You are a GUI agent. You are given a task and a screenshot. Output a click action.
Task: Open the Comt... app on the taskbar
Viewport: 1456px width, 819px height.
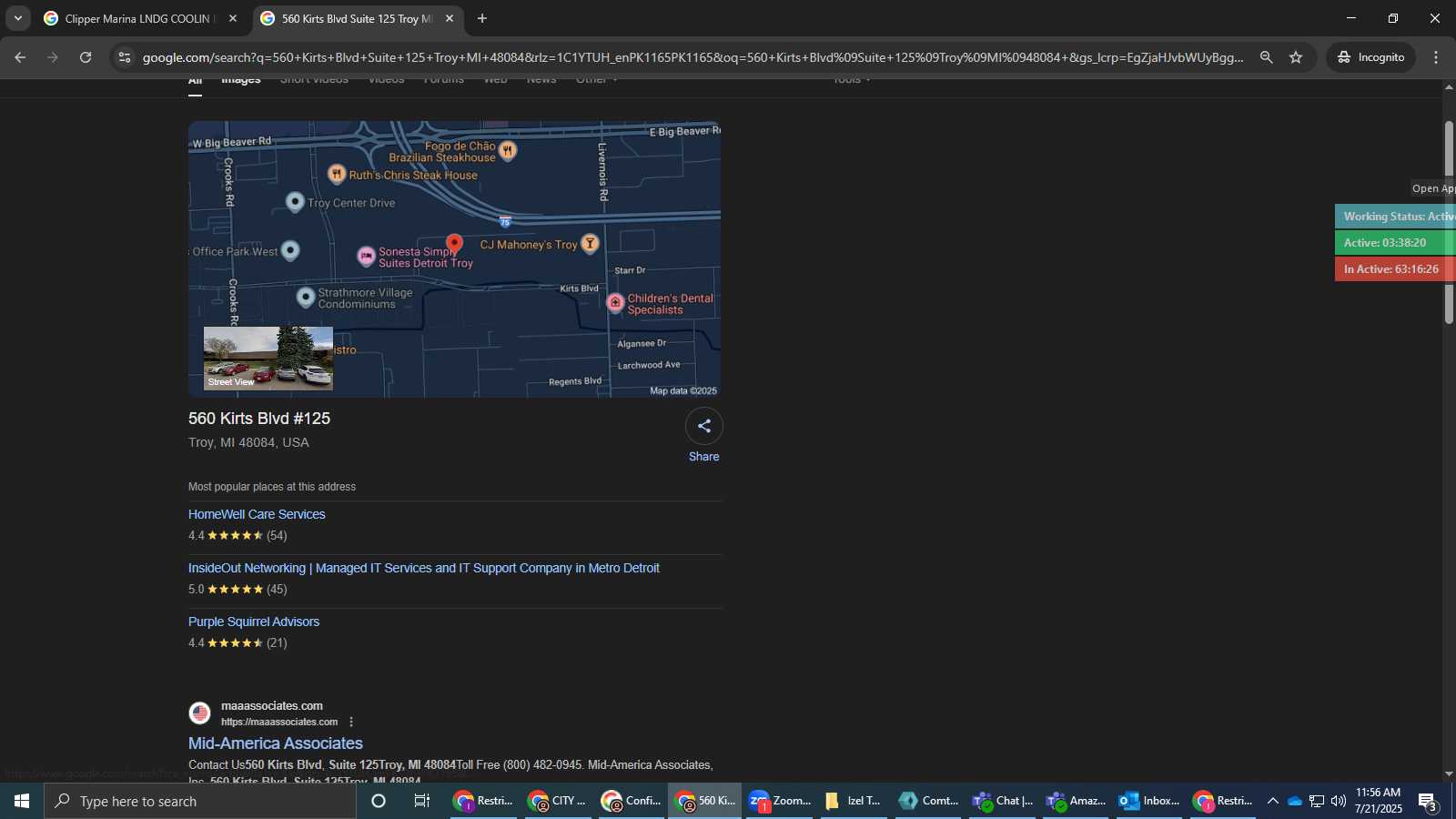pos(927,801)
